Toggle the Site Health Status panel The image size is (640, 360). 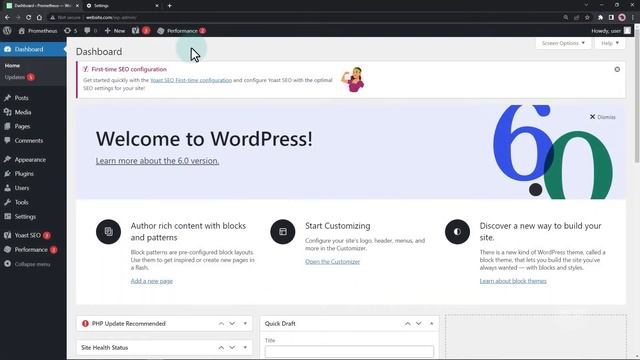[x=245, y=348]
